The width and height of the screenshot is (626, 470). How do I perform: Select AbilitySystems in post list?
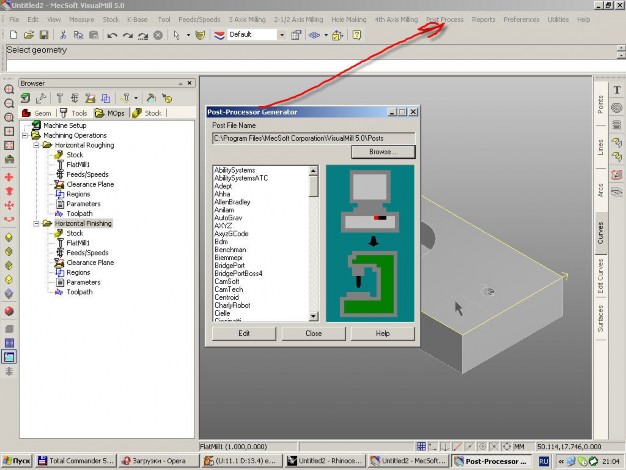pyautogui.click(x=234, y=170)
